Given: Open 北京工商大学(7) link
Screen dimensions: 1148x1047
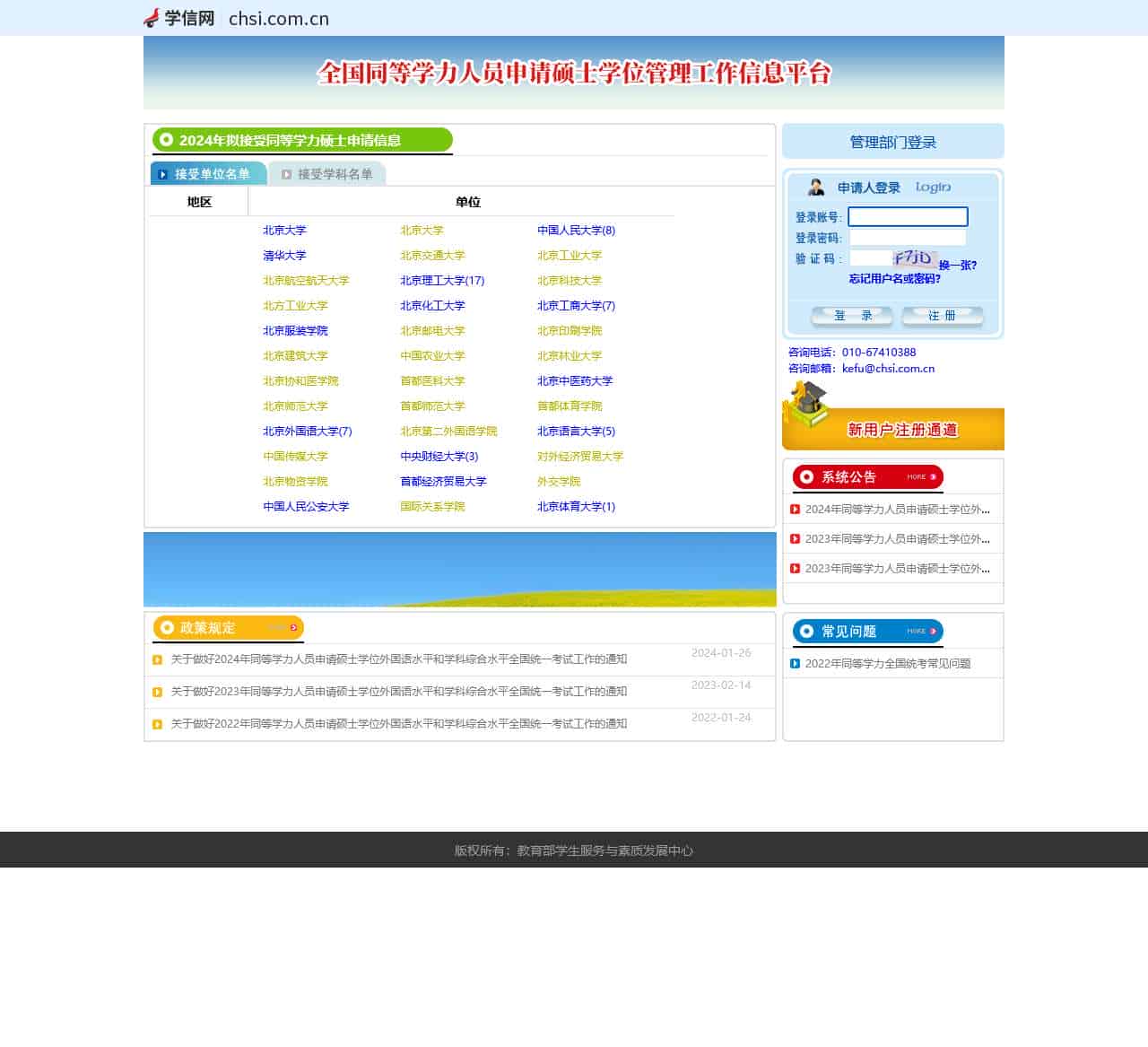Looking at the screenshot, I should pos(576,306).
